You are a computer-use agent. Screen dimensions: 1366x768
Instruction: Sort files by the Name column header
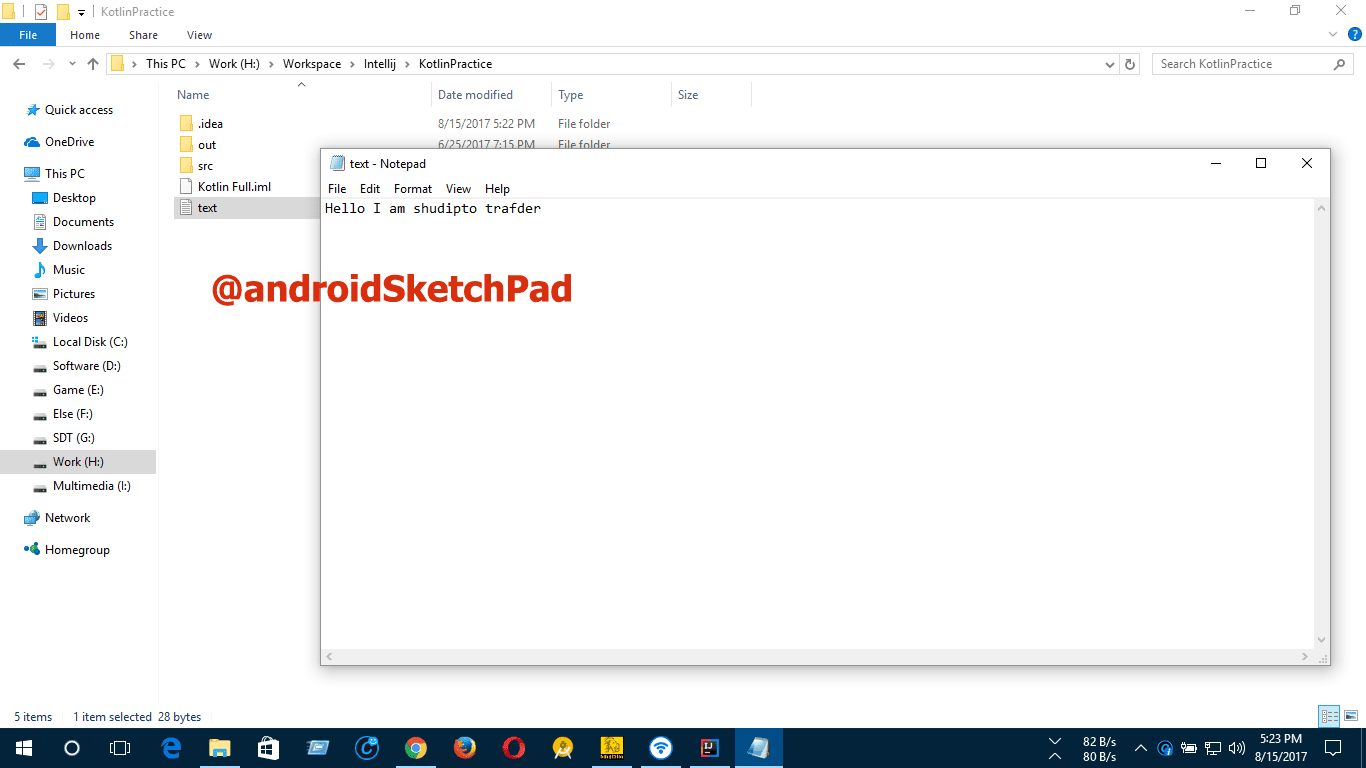pyautogui.click(x=192, y=94)
